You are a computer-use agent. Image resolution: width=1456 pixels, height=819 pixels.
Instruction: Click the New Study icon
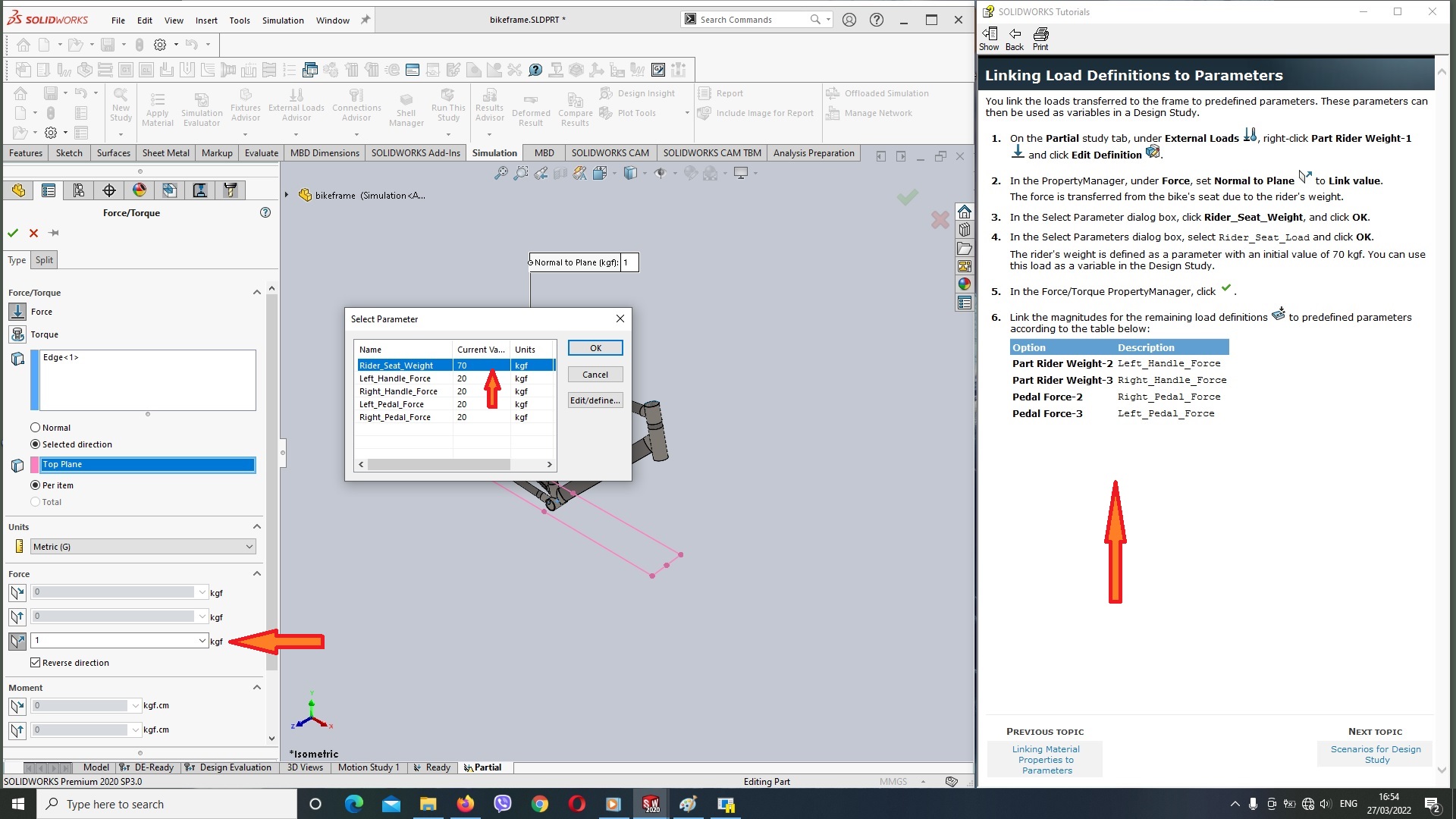(x=121, y=105)
